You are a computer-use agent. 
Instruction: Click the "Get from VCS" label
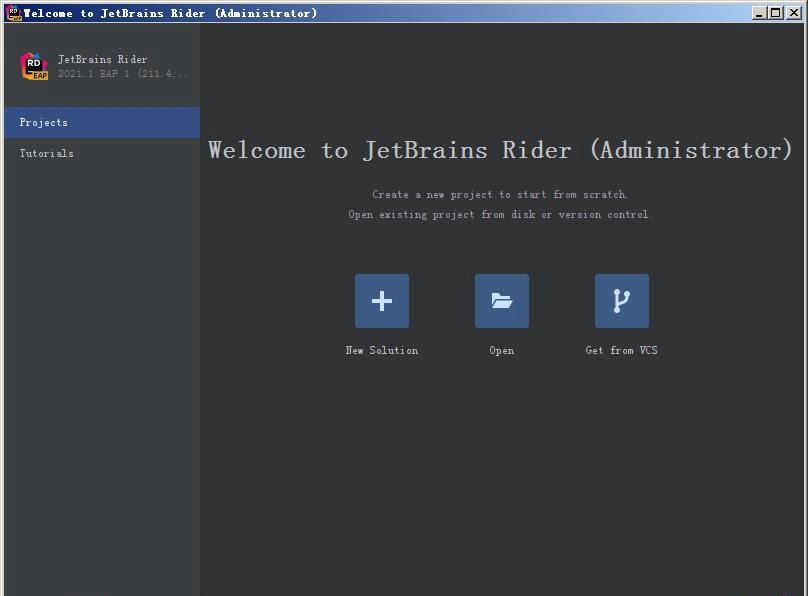(622, 350)
